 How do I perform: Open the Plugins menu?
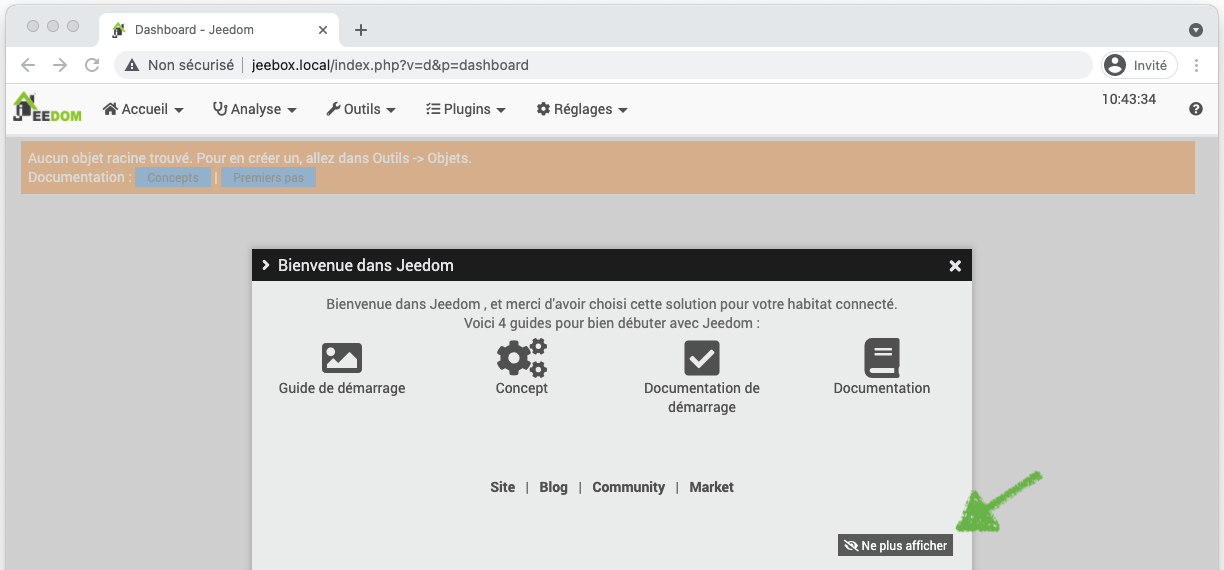pos(465,109)
